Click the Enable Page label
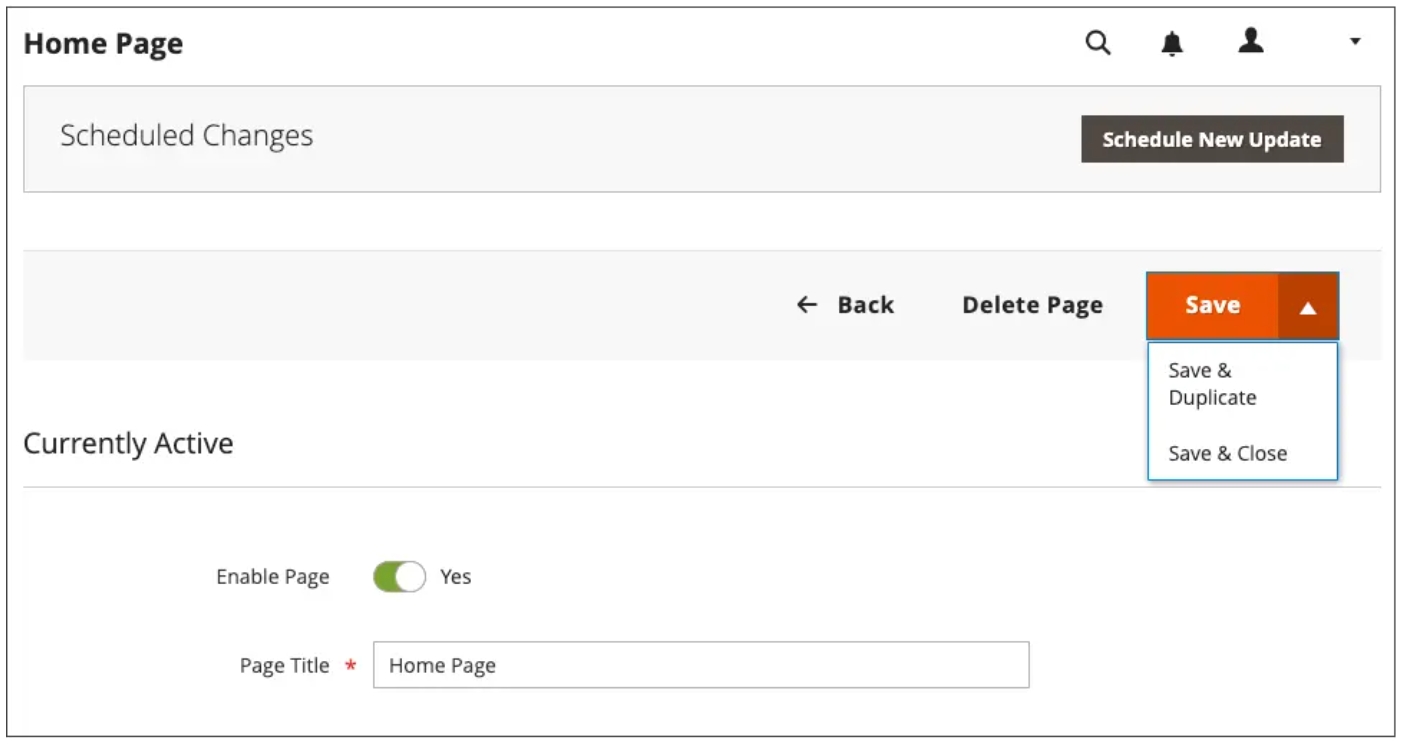 coord(273,577)
